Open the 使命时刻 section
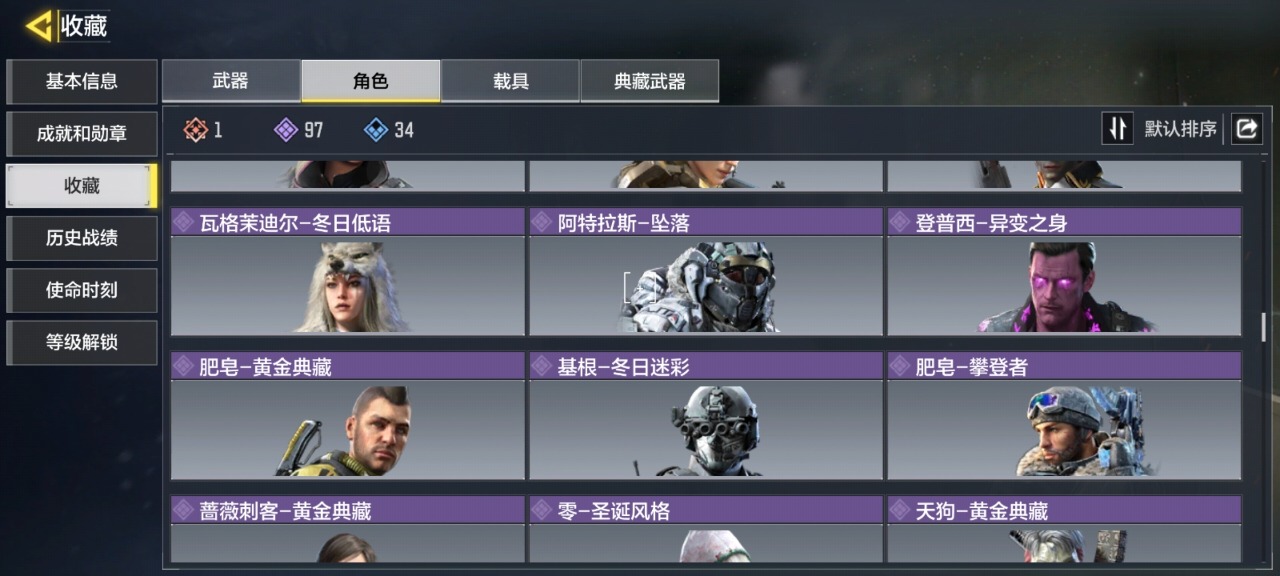The image size is (1280, 576). [x=82, y=290]
